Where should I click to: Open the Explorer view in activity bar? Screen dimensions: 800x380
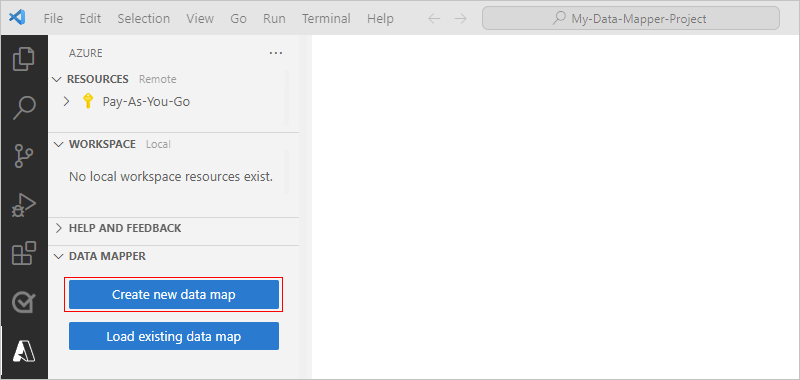[x=23, y=59]
